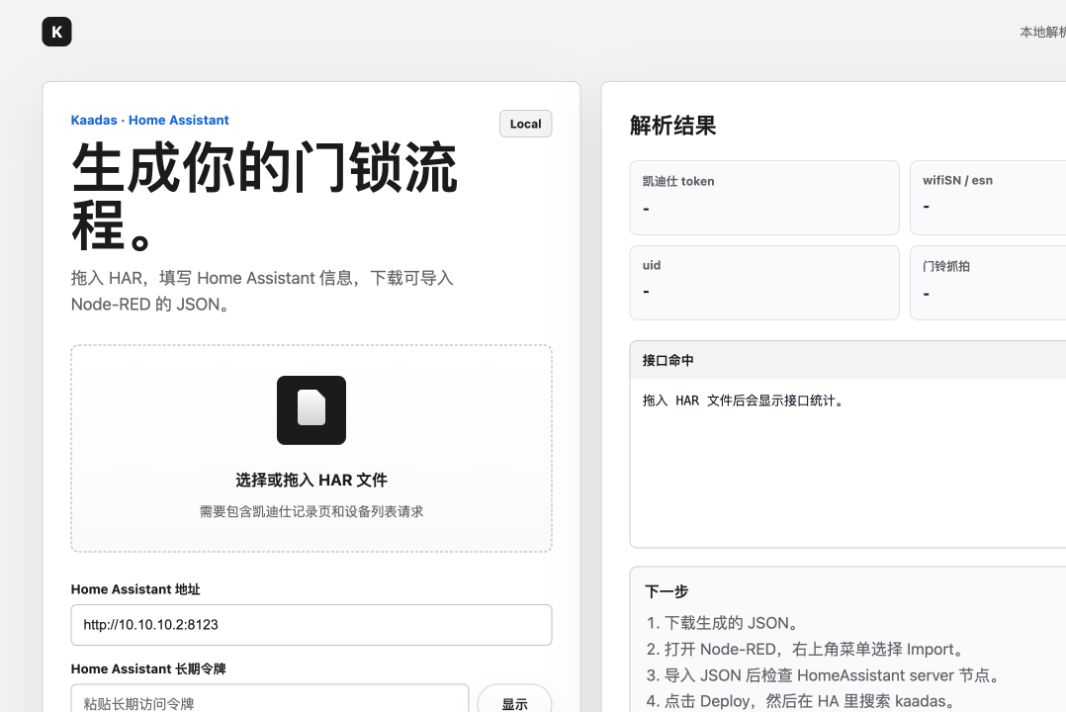Click the black K logo icon
1066x712 pixels.
tap(56, 32)
